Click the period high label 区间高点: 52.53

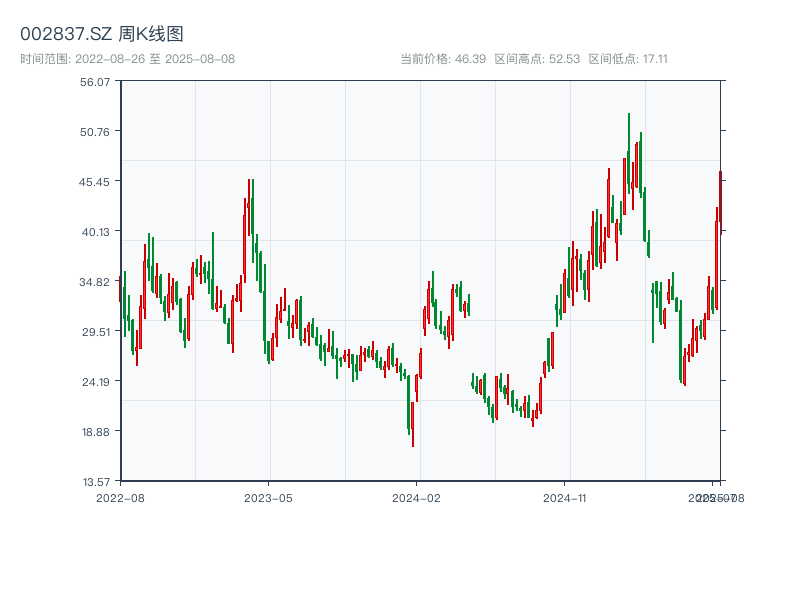point(537,59)
